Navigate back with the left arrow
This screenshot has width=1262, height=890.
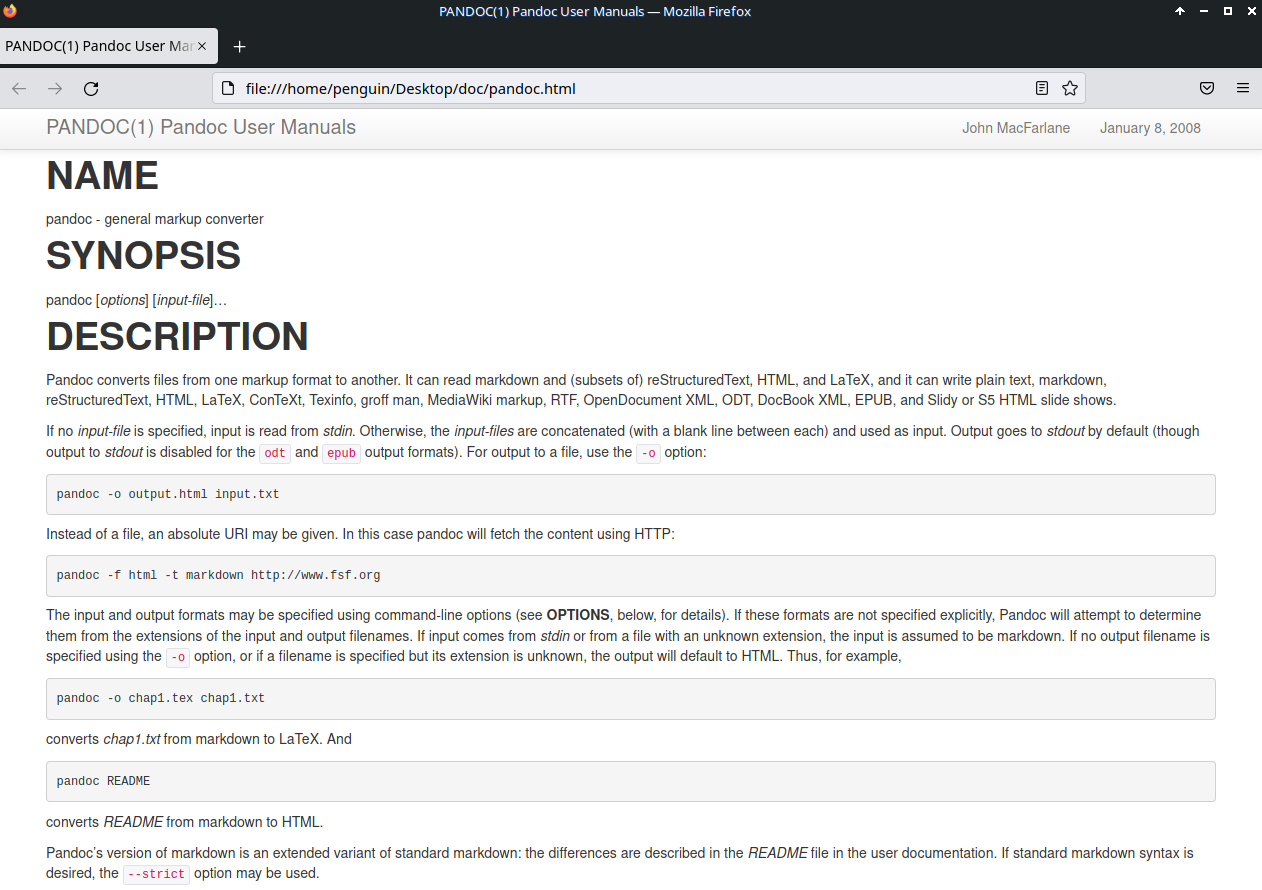click(18, 88)
